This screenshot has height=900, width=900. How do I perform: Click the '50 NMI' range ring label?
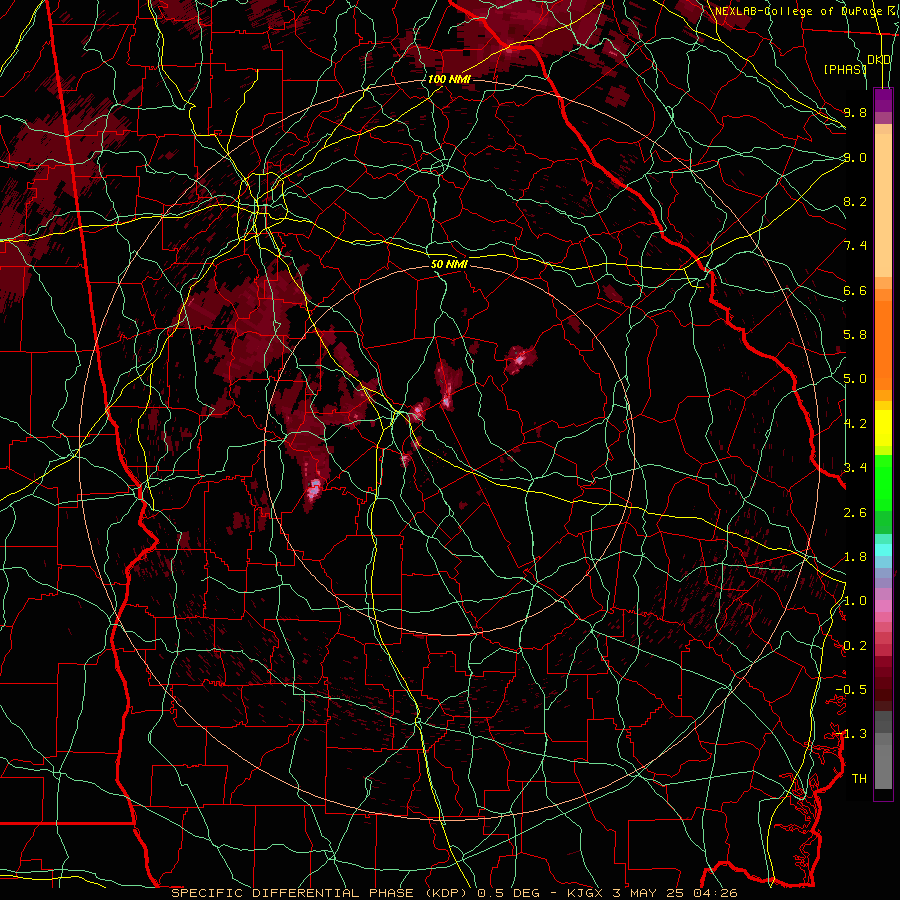pyautogui.click(x=449, y=264)
